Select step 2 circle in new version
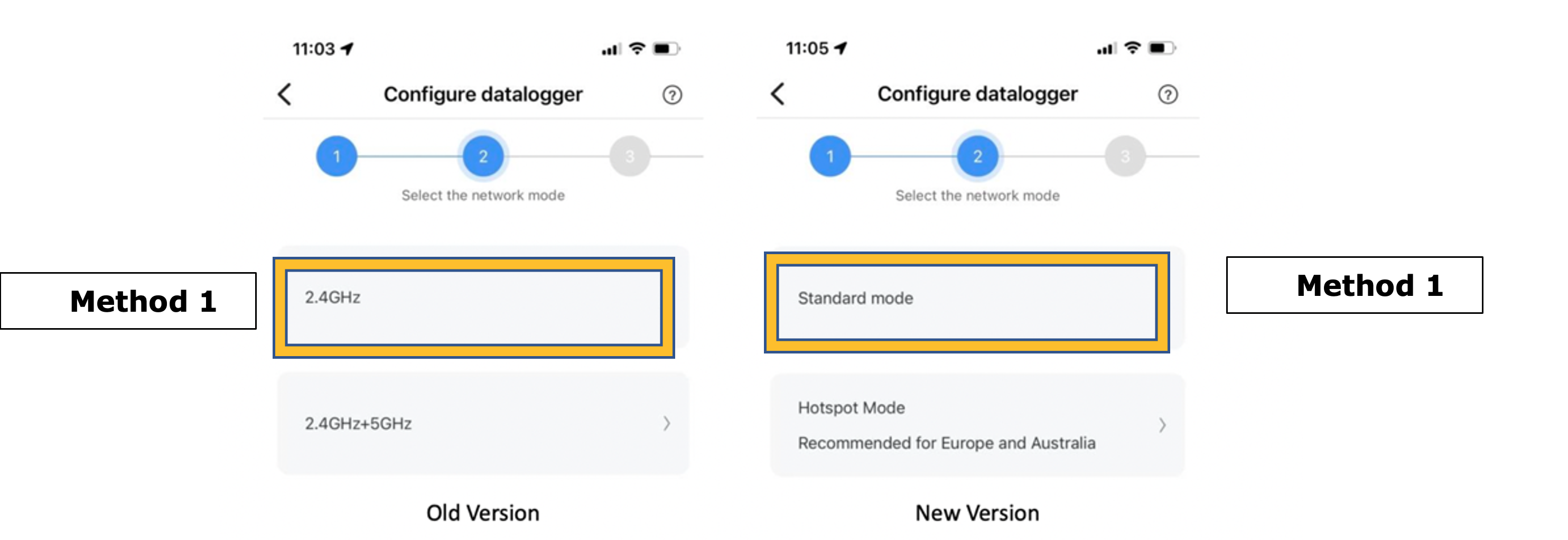 click(x=977, y=156)
